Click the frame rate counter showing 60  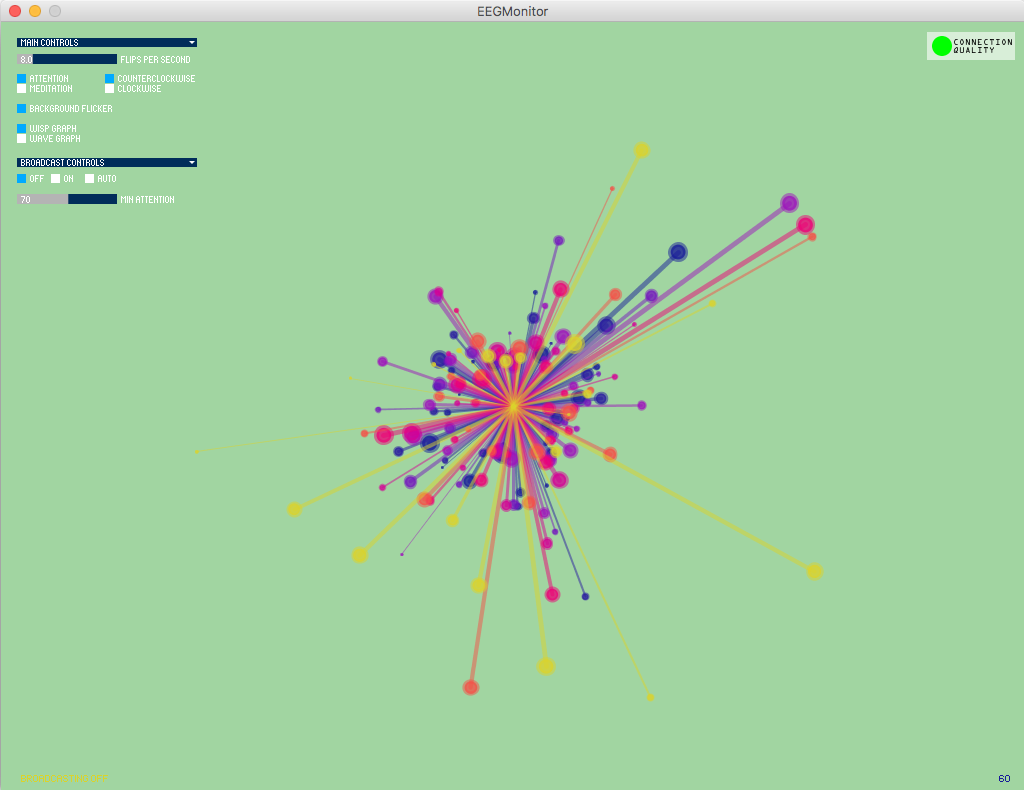pos(1004,778)
